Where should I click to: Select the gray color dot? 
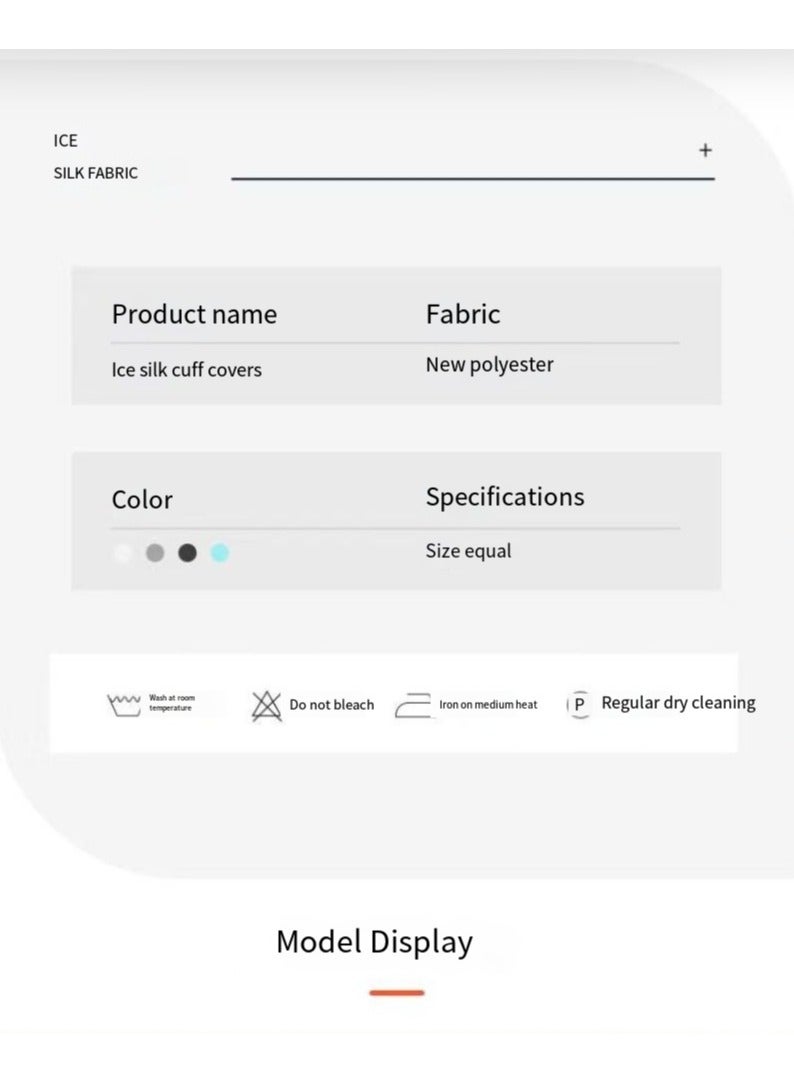tap(155, 553)
